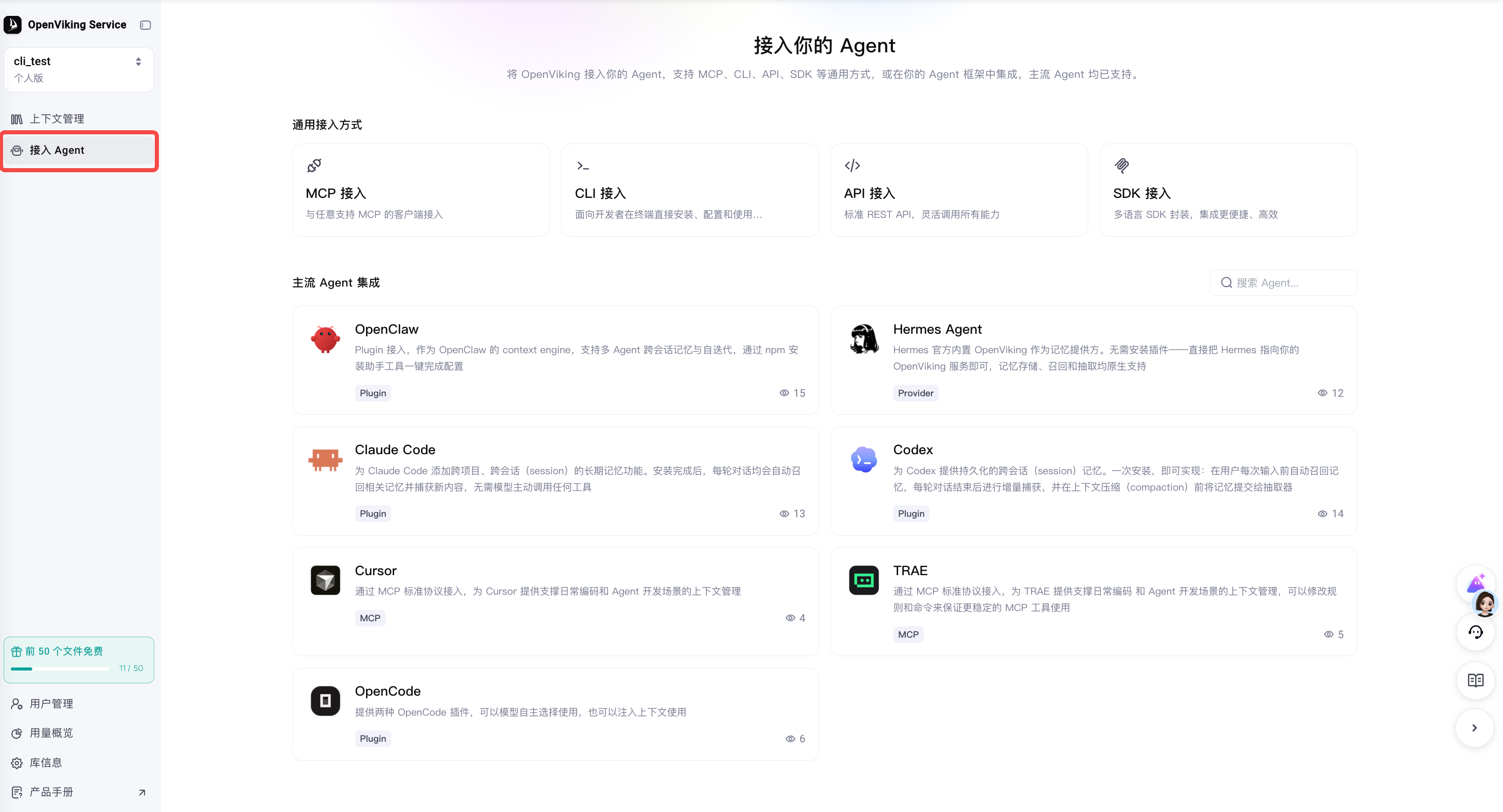
Task: Open 库信息 settings
Action: (x=79, y=762)
